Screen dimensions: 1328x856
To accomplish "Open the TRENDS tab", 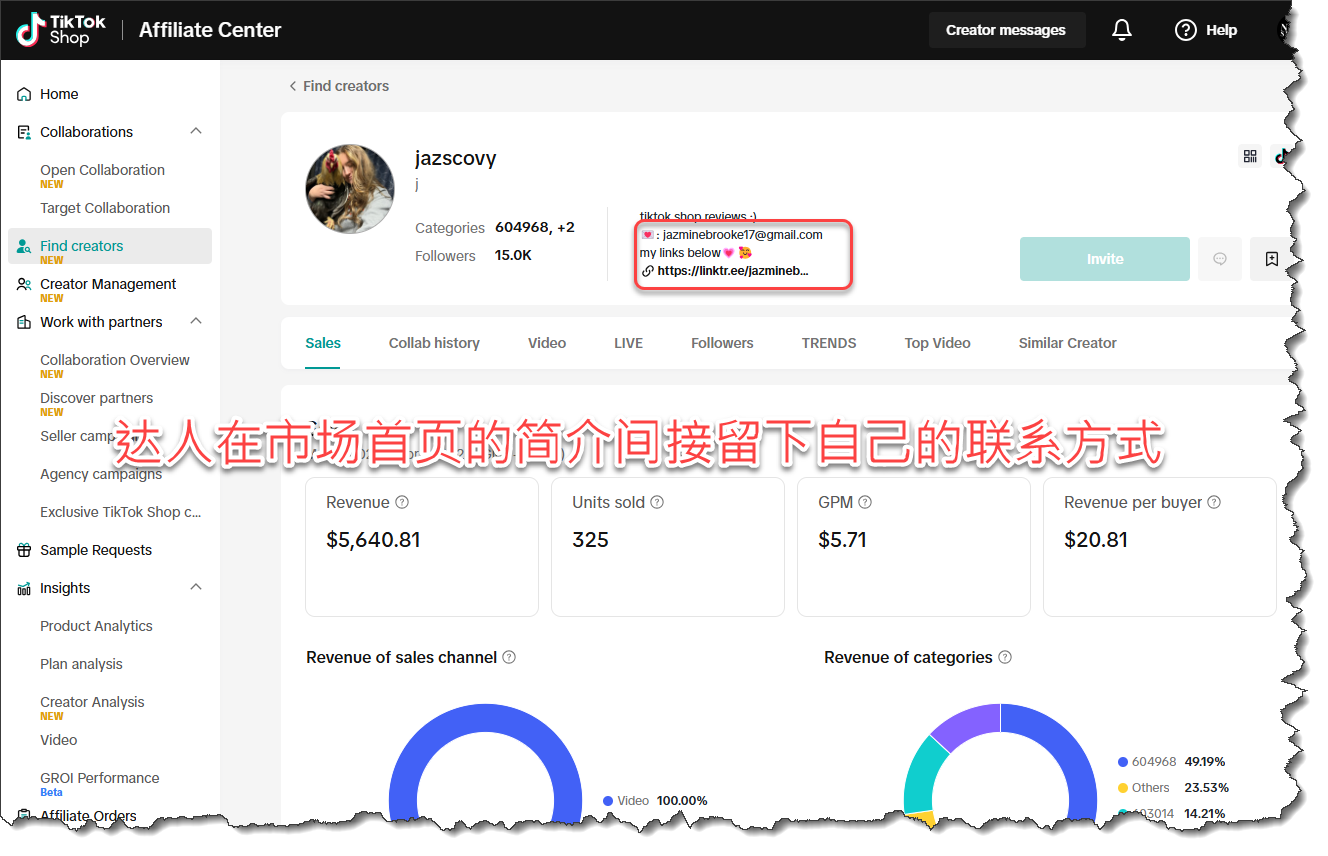I will point(829,343).
